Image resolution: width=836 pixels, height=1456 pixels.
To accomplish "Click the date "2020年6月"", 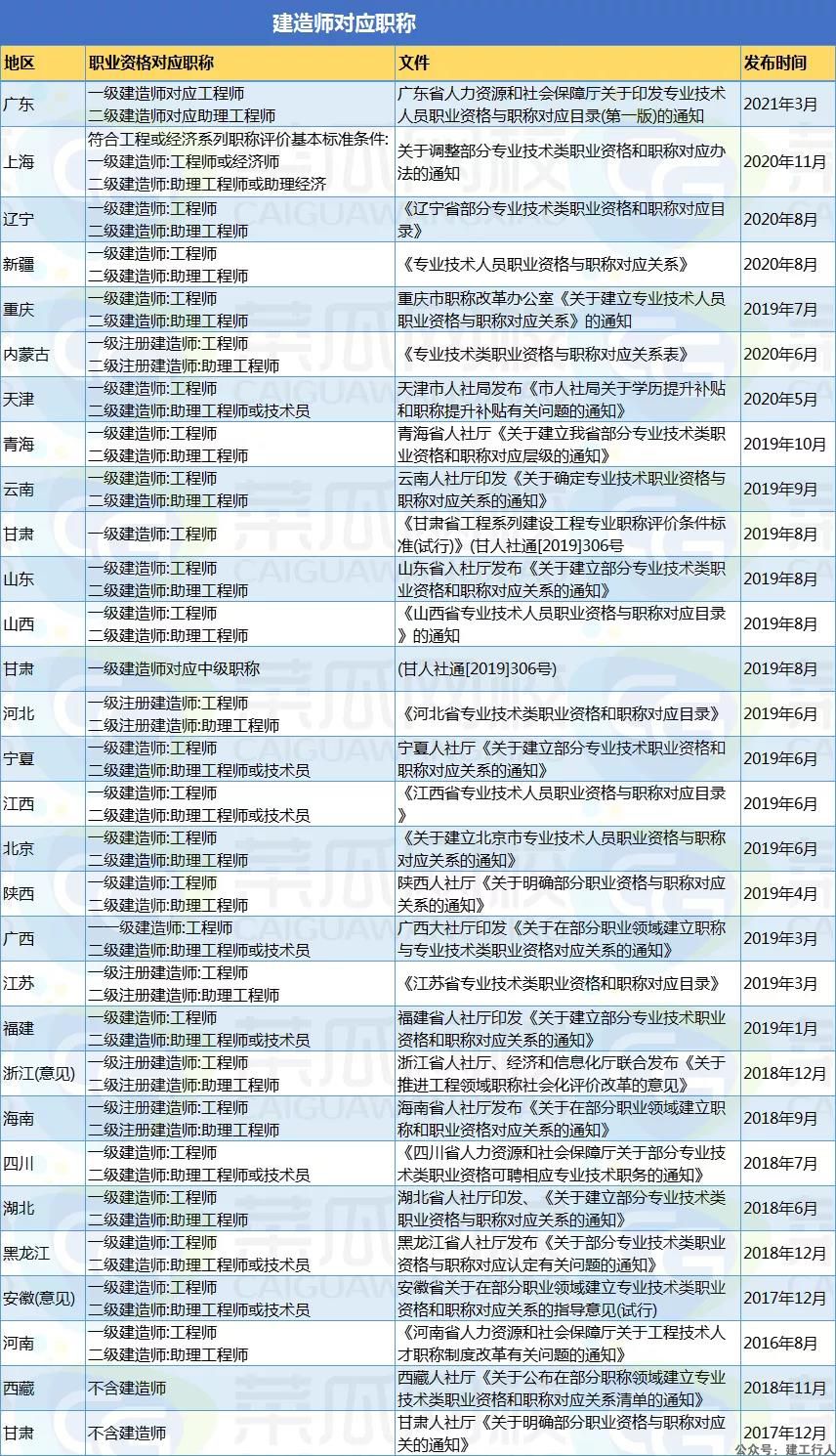I will [x=780, y=355].
